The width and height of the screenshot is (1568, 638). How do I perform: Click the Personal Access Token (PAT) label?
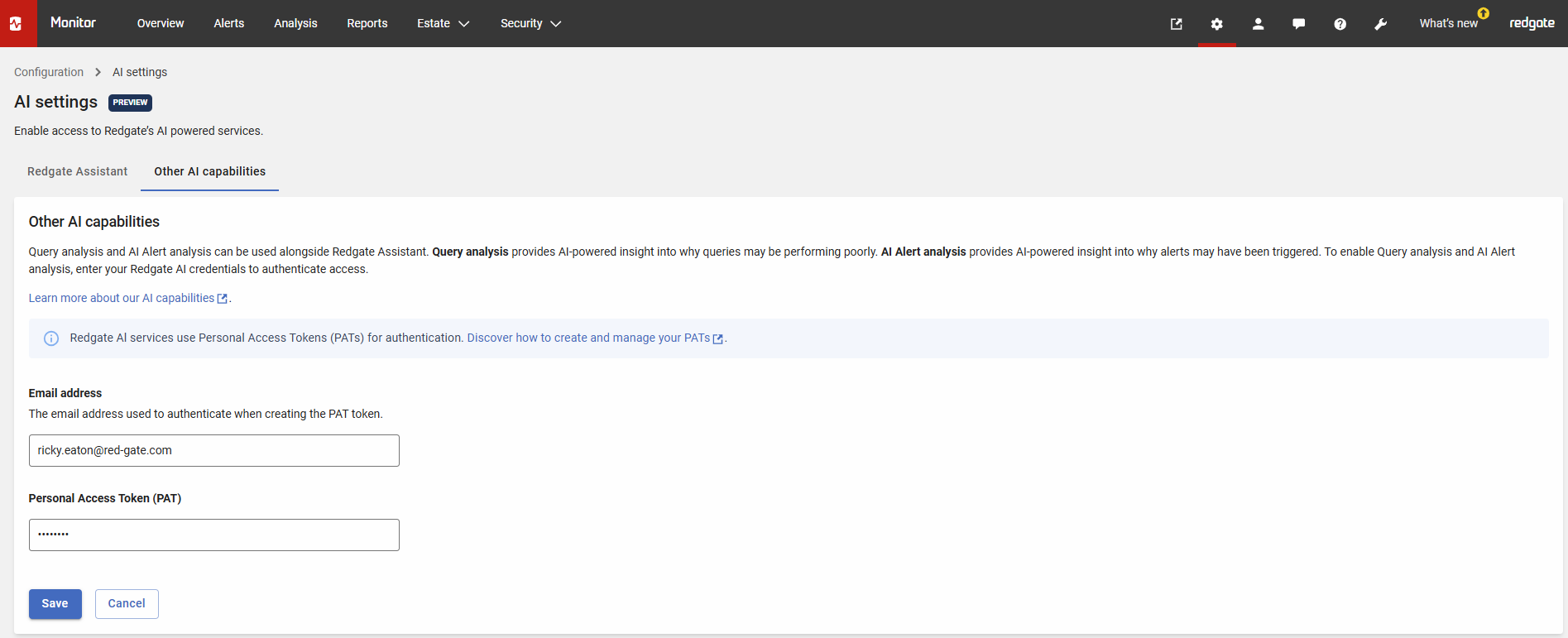(105, 498)
